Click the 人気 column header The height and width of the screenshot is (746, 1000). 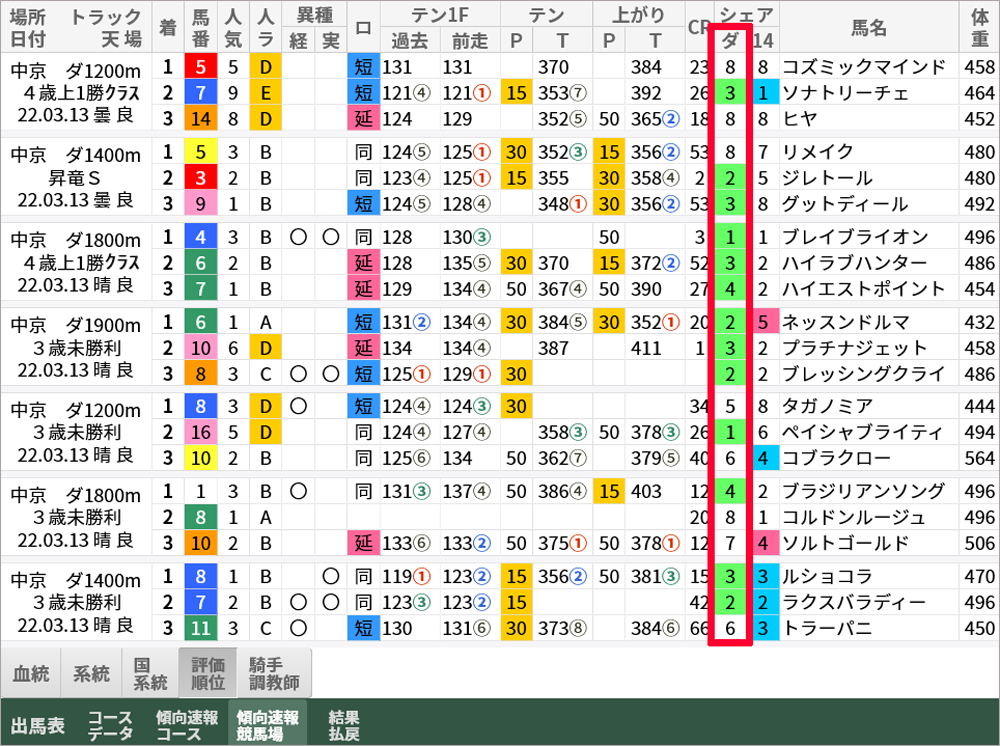click(x=233, y=27)
